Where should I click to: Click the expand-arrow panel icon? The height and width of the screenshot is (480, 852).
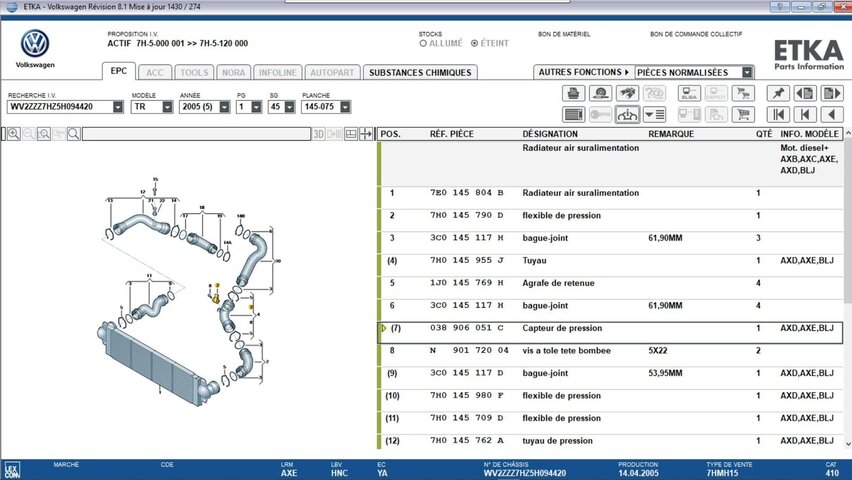366,134
